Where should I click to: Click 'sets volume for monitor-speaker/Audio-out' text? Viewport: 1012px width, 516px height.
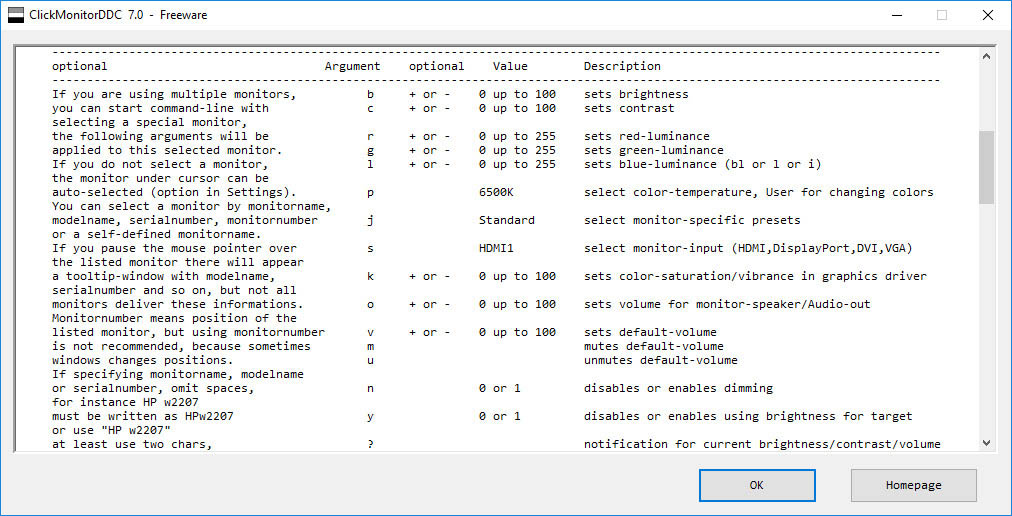pos(727,304)
